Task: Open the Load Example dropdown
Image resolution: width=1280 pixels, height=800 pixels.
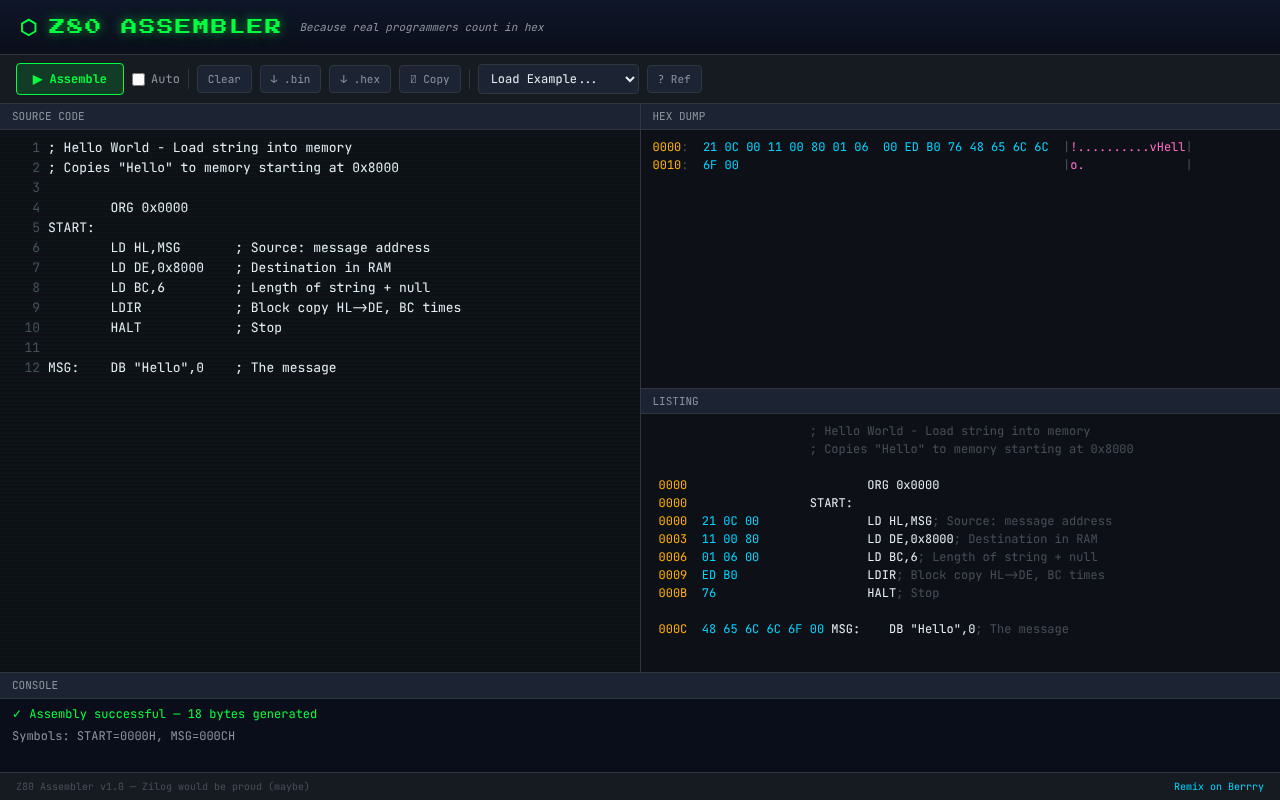Action: (x=558, y=79)
